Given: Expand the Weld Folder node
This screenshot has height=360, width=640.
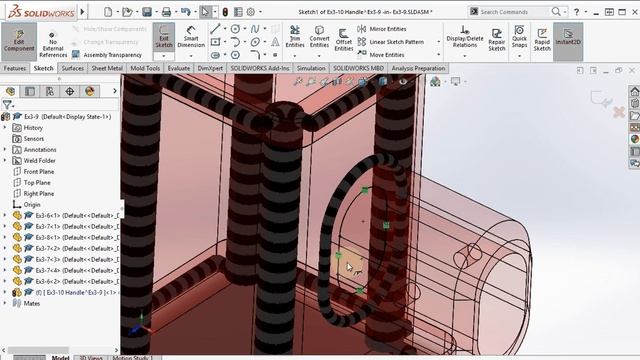Looking at the screenshot, I should (5, 161).
